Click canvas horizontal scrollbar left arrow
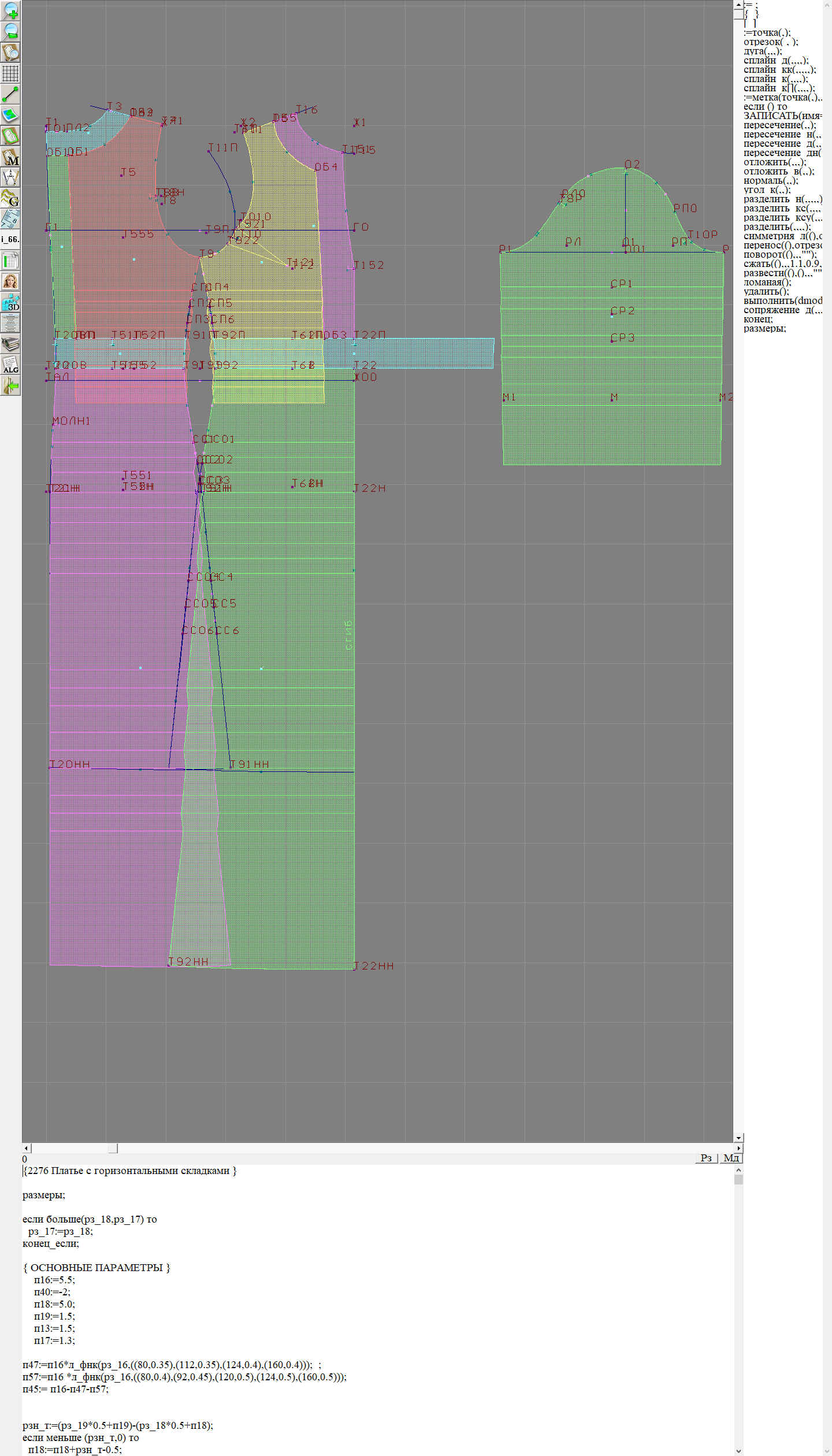This screenshot has width=832, height=1456. (x=26, y=1148)
